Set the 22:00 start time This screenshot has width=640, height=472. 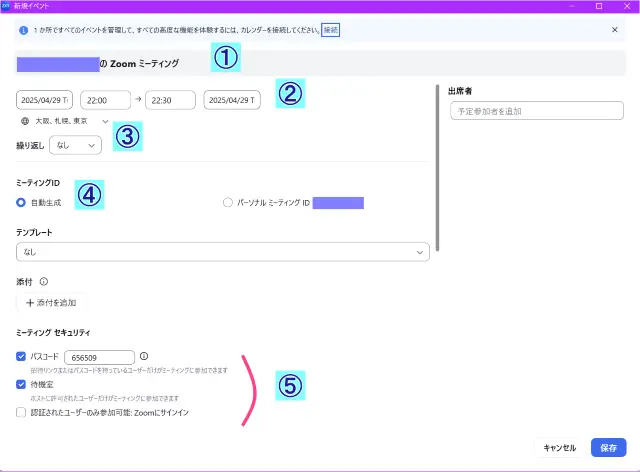click(106, 100)
